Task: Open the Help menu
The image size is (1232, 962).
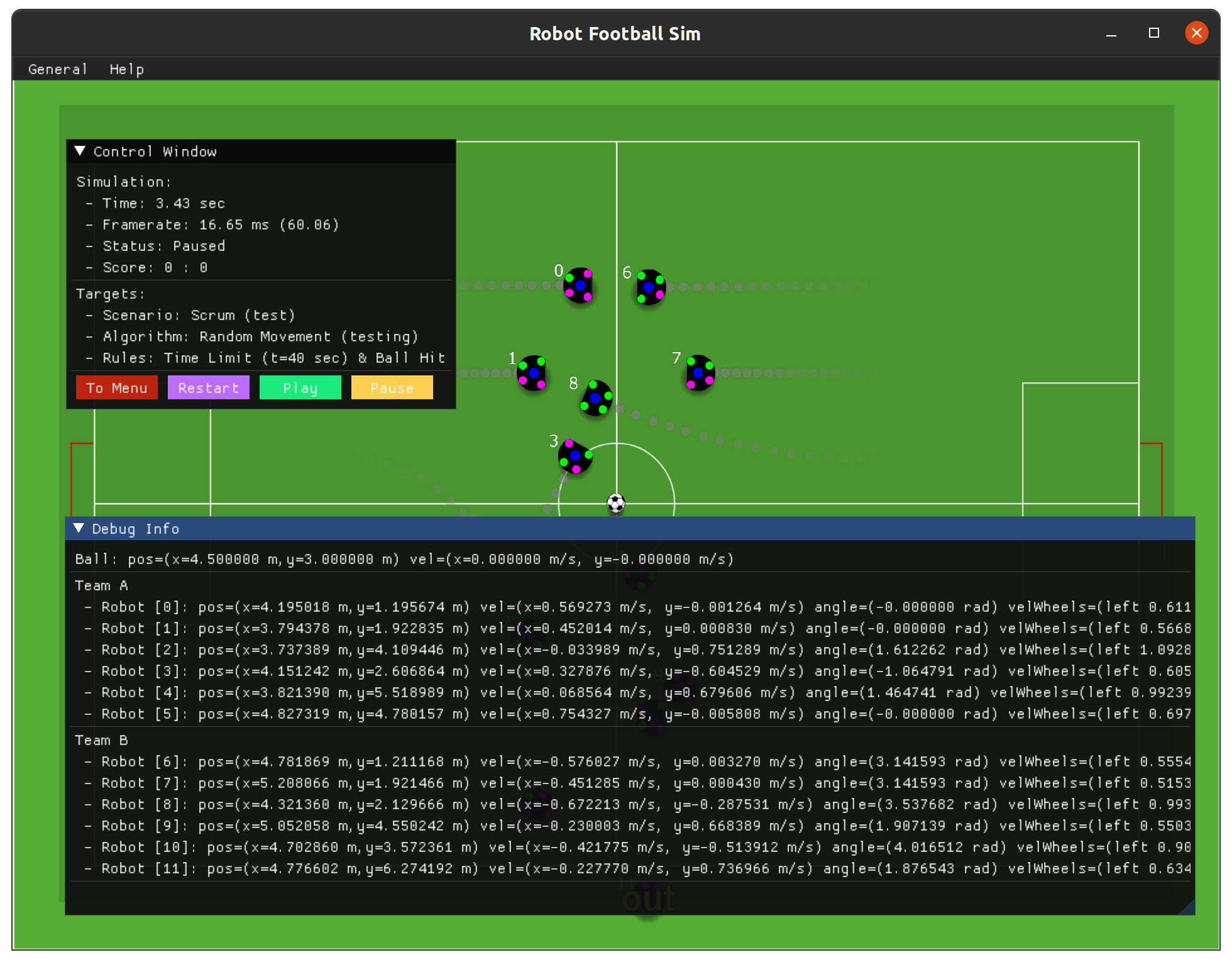Action: 126,69
